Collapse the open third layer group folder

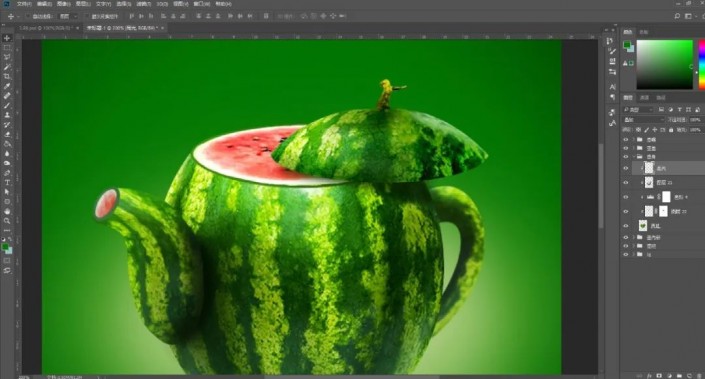634,156
